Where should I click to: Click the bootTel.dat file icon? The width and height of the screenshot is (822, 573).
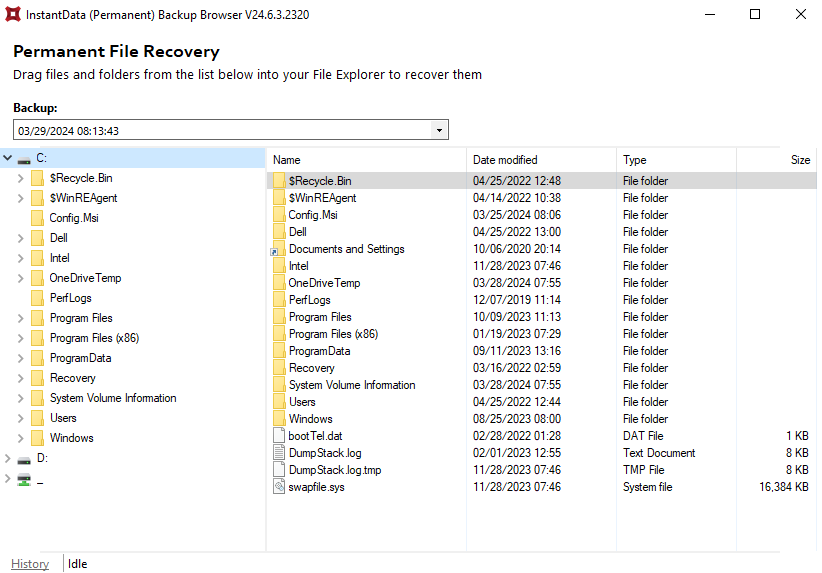click(x=279, y=436)
